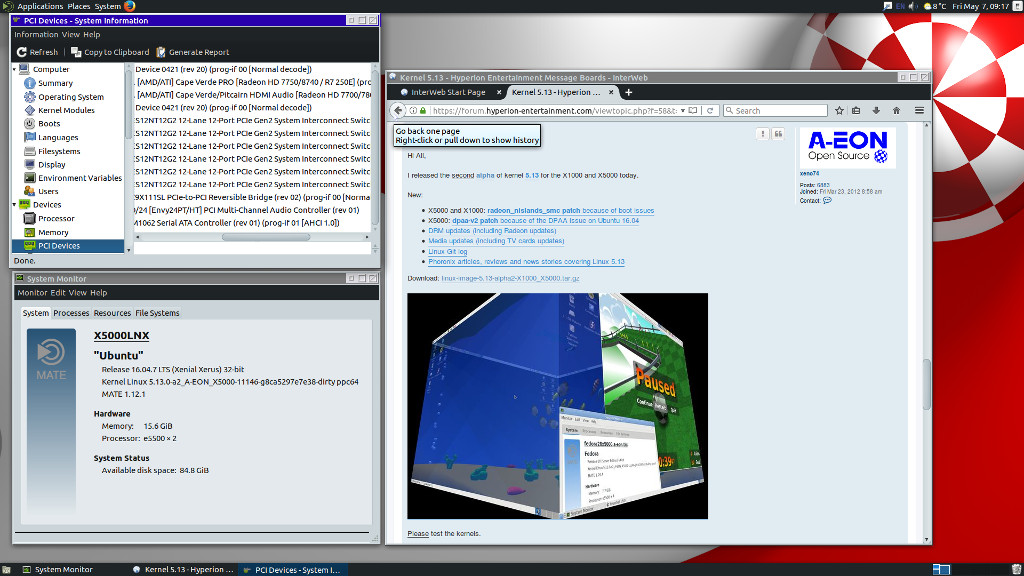
Task: Collapse the Computer tree node
Action: pos(15,69)
